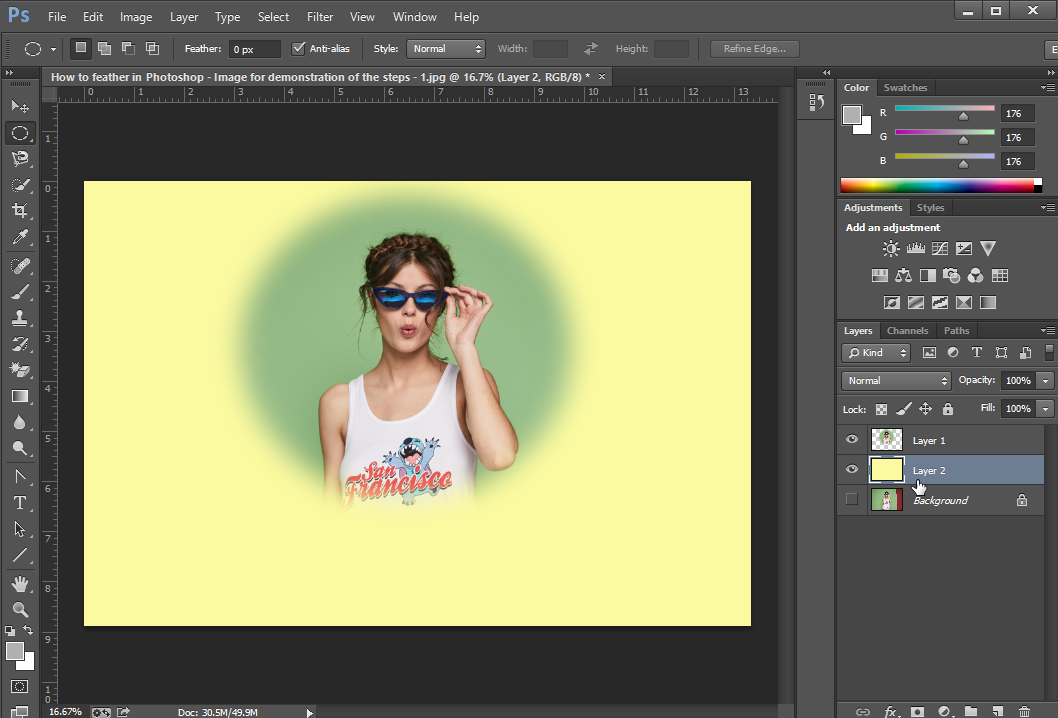Select the Horizontal Type tool

[20, 503]
